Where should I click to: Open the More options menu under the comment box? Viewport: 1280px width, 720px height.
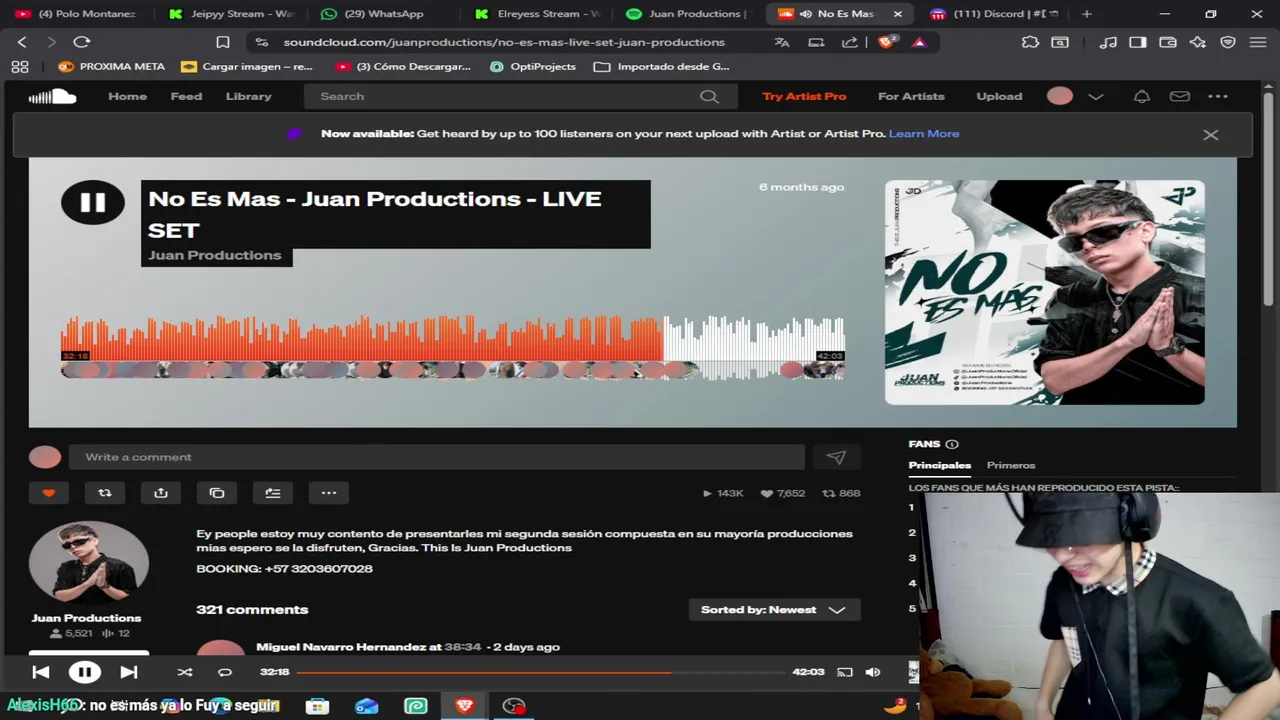point(329,493)
